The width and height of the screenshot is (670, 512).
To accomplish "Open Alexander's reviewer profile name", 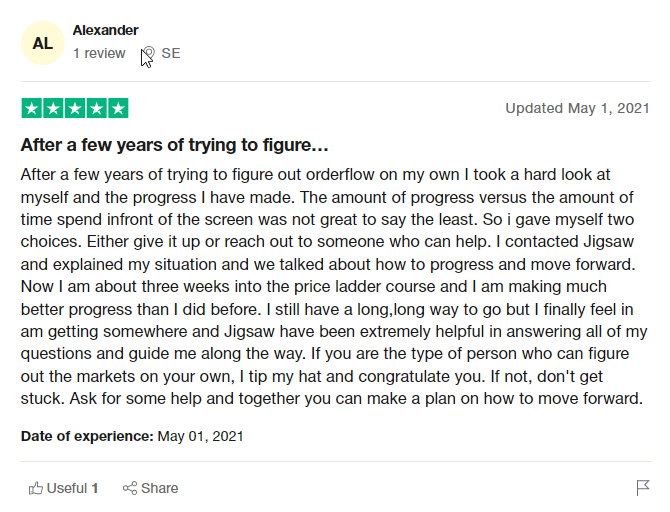I will point(106,30).
